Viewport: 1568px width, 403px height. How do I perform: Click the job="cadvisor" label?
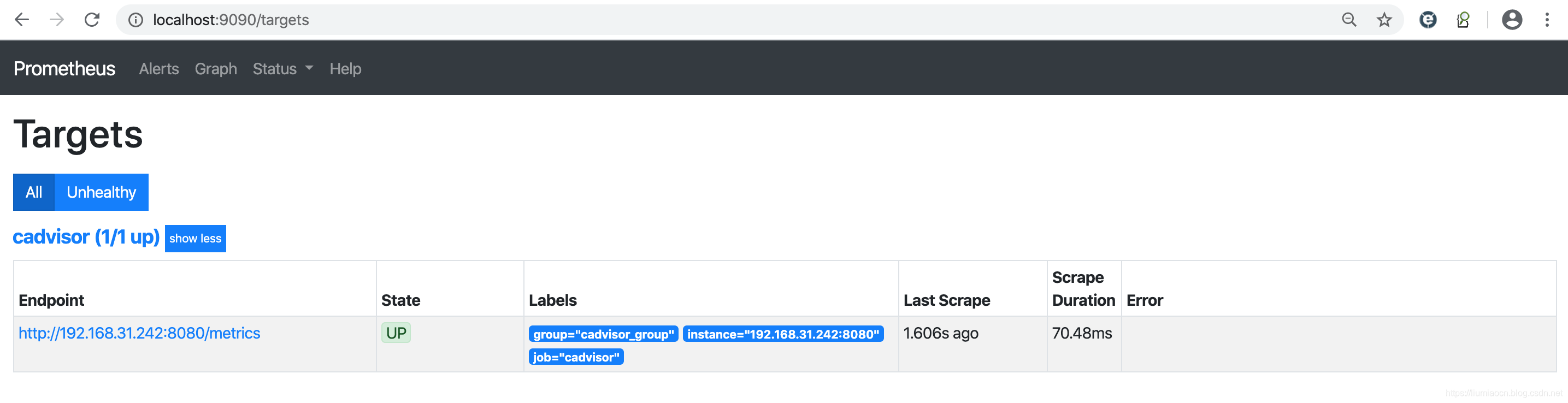tap(576, 357)
